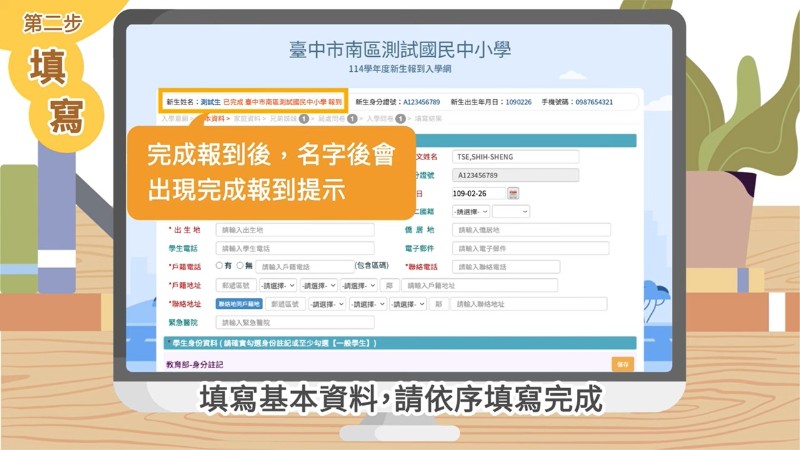Viewport: 800px width, 450px height.
Task: Click 聯絡地同戶籍地 blue button
Action: click(239, 304)
